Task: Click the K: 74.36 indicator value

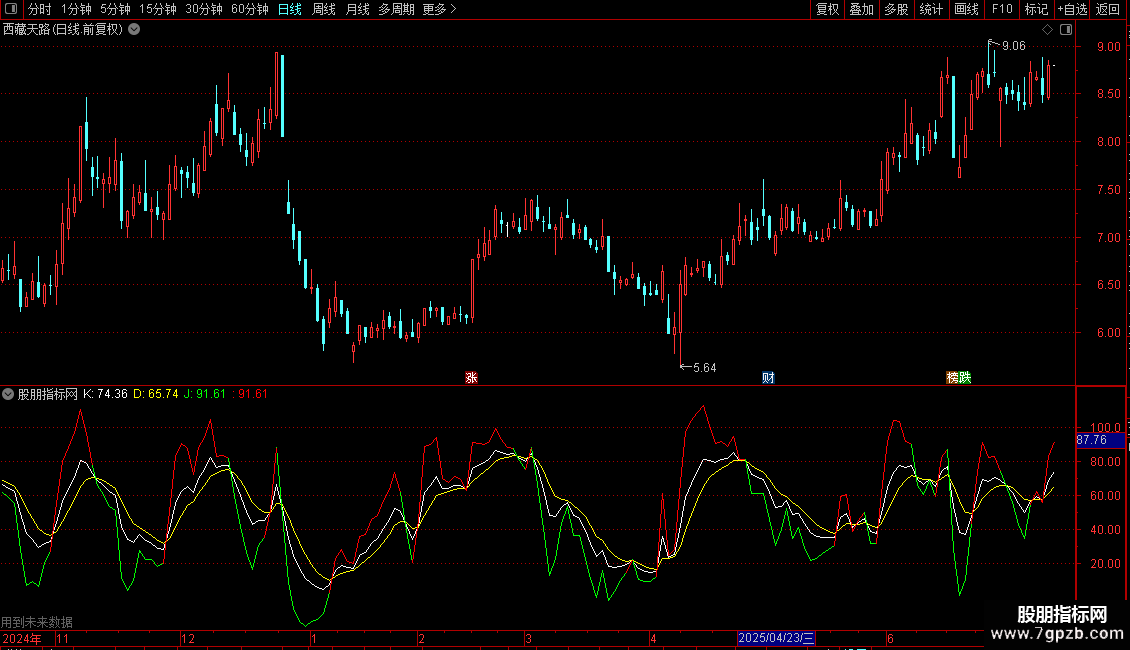Action: tap(105, 394)
